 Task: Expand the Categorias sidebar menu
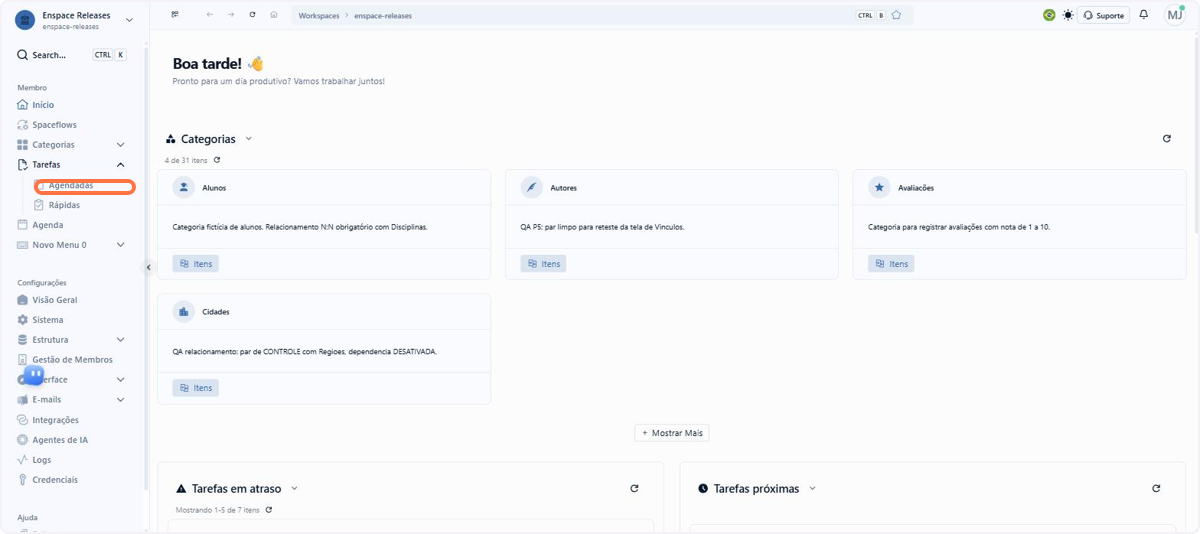tap(121, 145)
